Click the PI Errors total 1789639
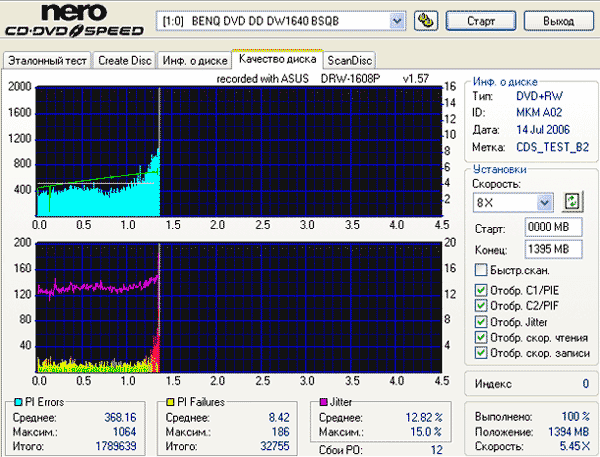This screenshot has width=600, height=457. [x=116, y=446]
